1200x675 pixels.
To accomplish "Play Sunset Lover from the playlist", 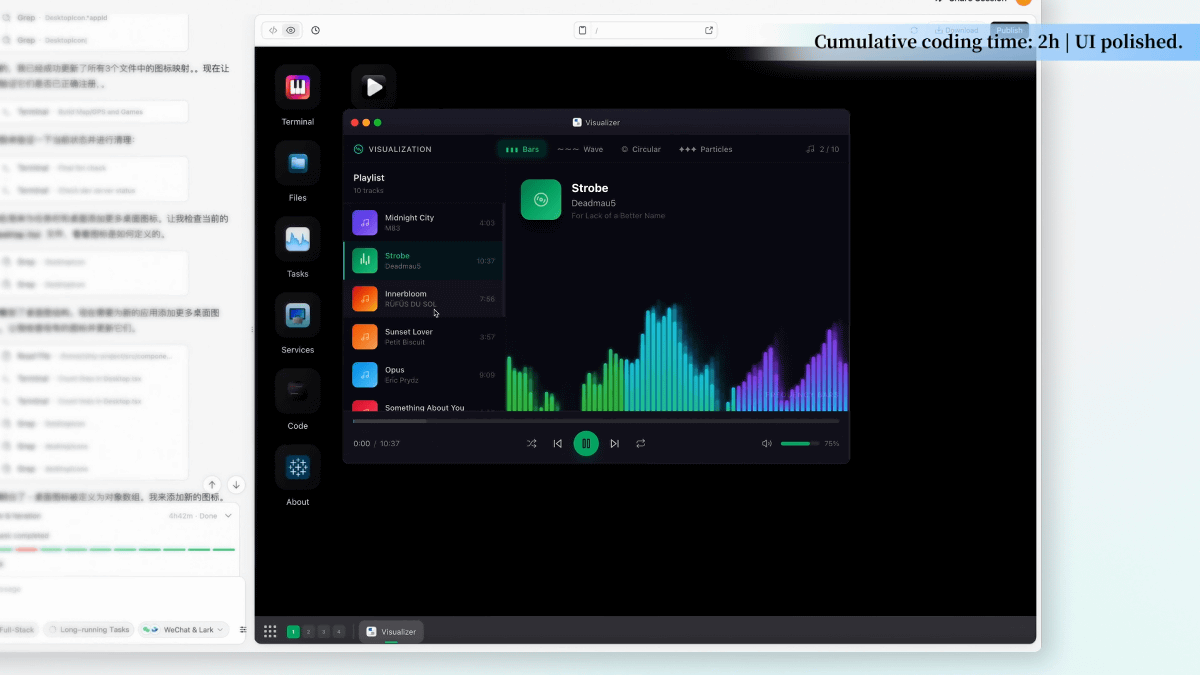I will click(x=424, y=336).
